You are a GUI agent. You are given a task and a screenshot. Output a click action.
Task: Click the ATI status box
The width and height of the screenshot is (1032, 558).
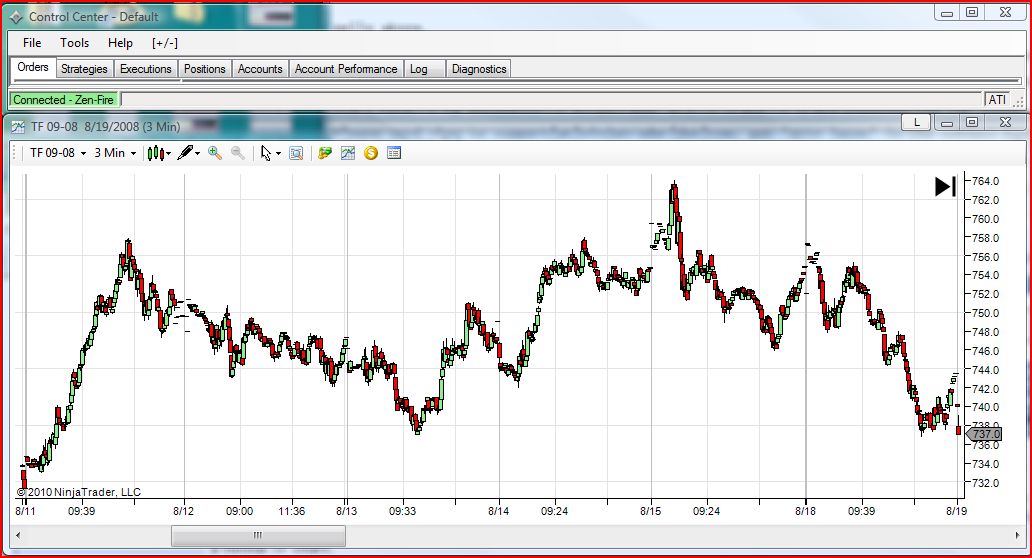(997, 100)
